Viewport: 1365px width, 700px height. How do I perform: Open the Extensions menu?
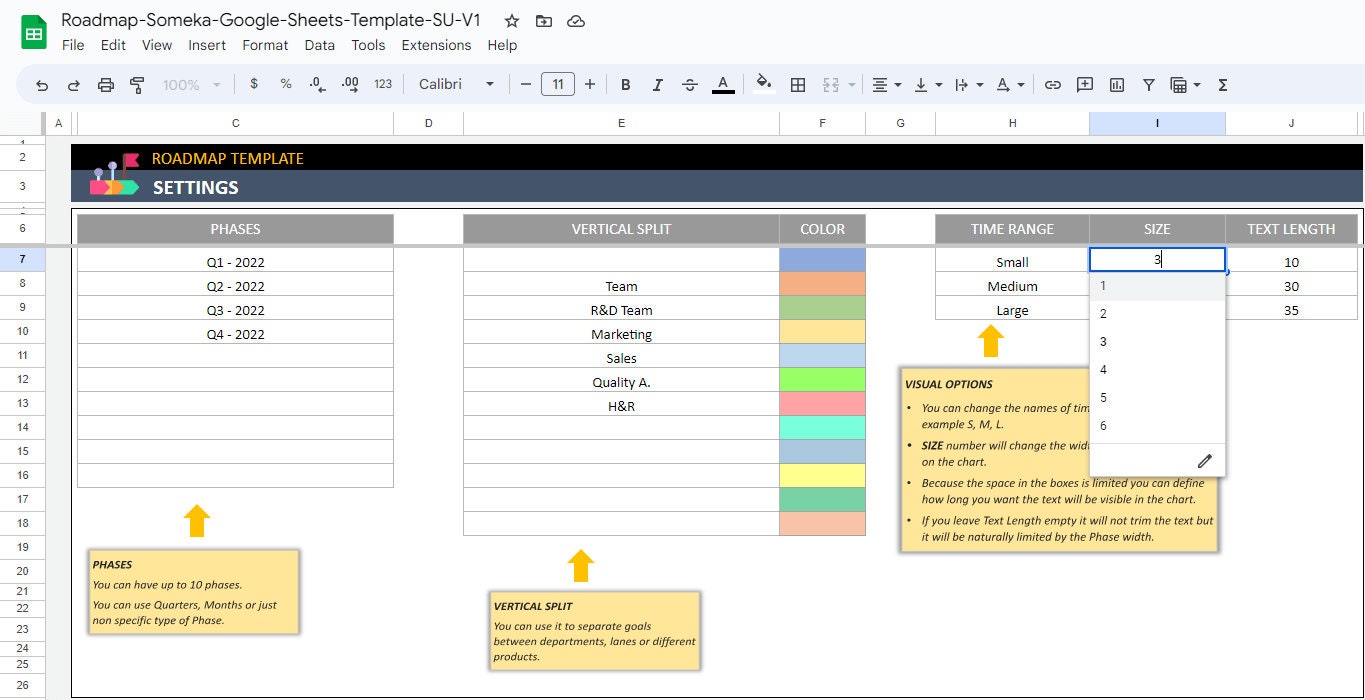click(x=436, y=45)
